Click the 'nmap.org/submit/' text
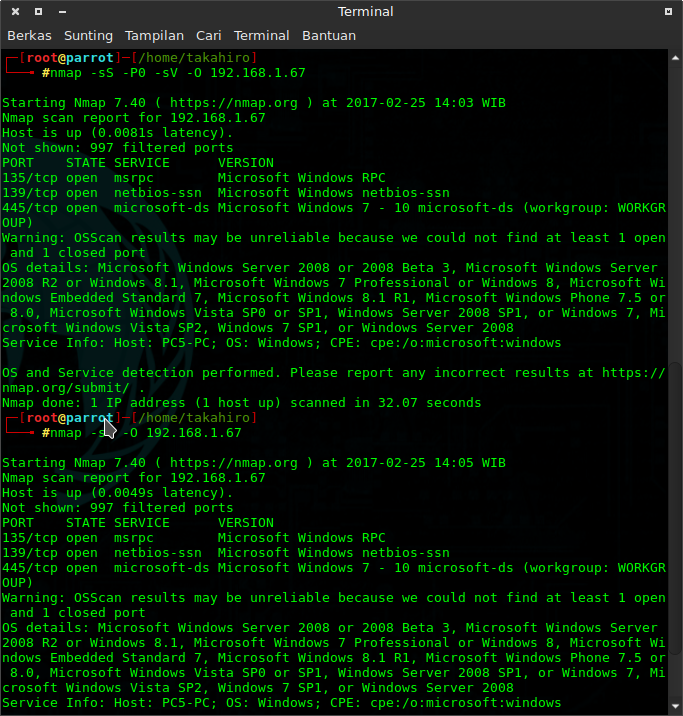Viewport: 683px width, 716px height. tap(66, 388)
